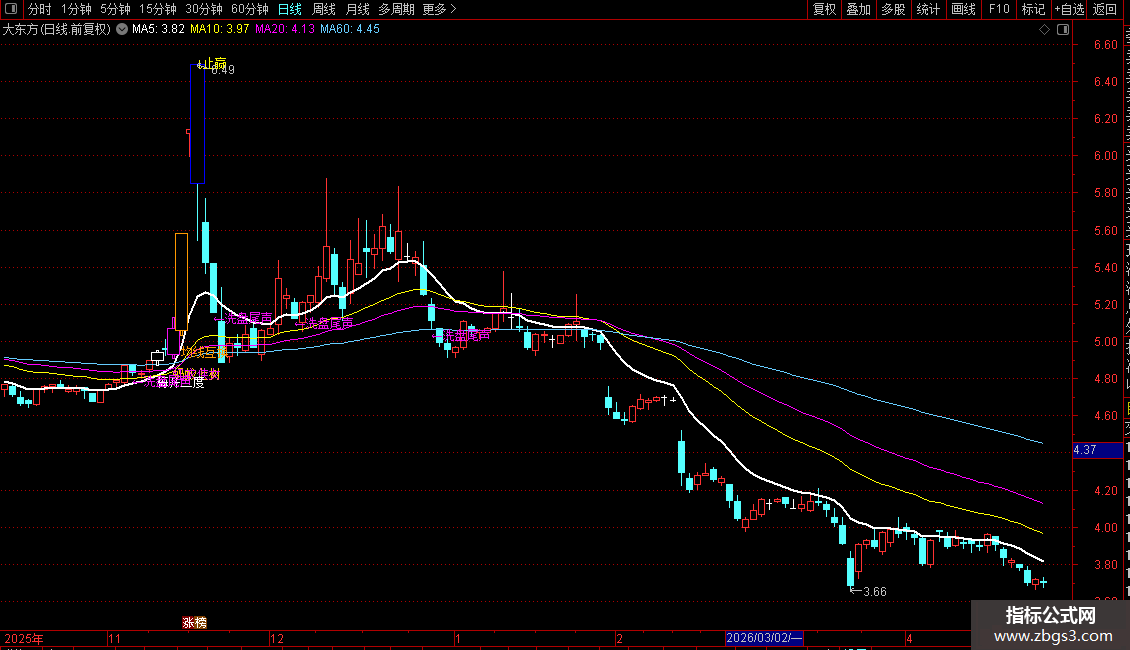
Task: Click the 叠加 overlay button
Action: (858, 9)
